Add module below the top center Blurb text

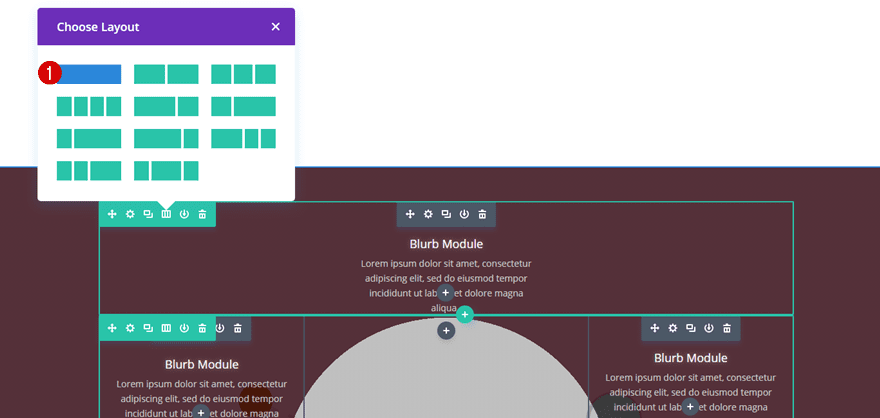[446, 293]
